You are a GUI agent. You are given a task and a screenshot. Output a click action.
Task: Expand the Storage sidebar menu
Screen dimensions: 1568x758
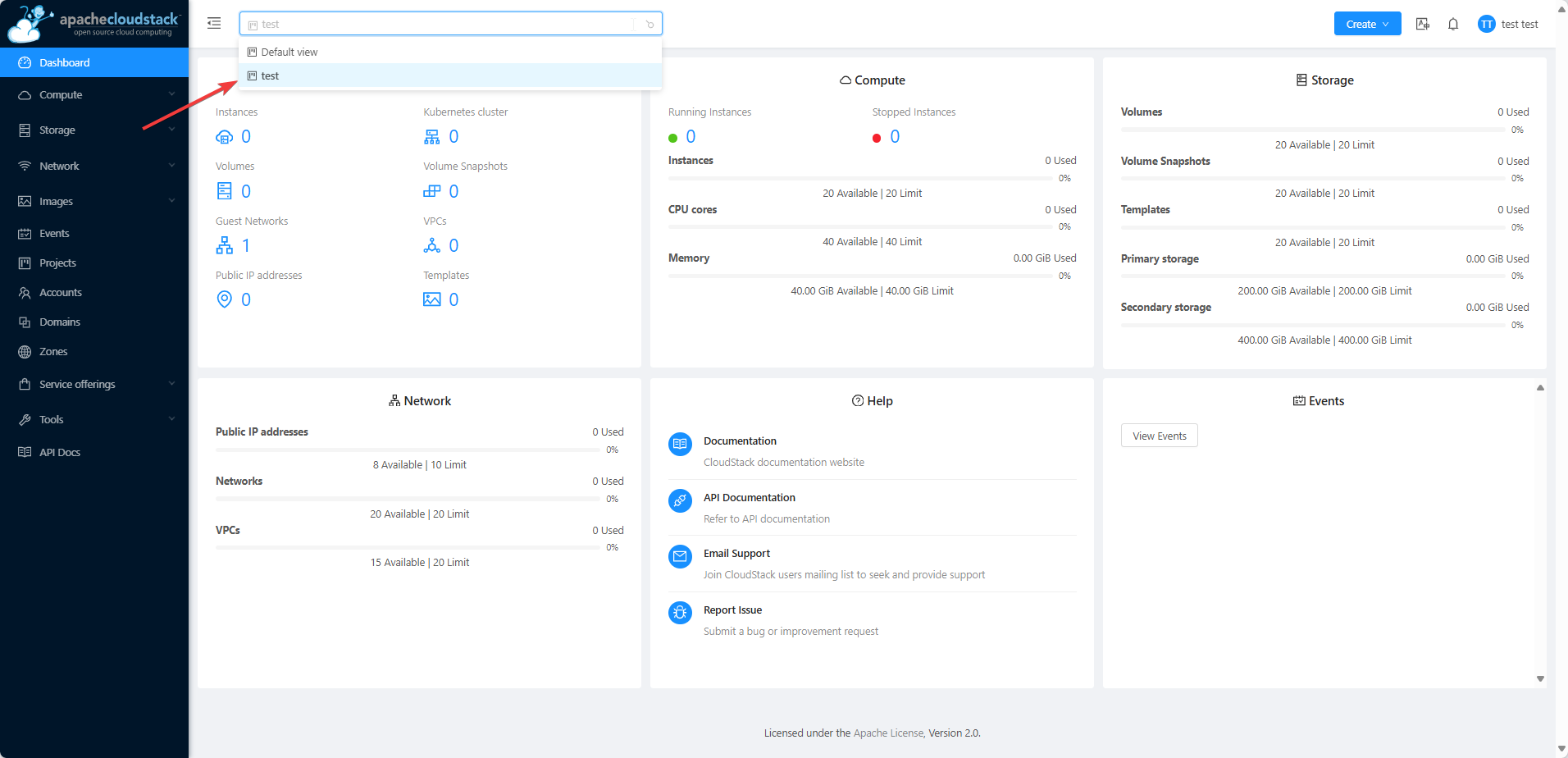94,130
